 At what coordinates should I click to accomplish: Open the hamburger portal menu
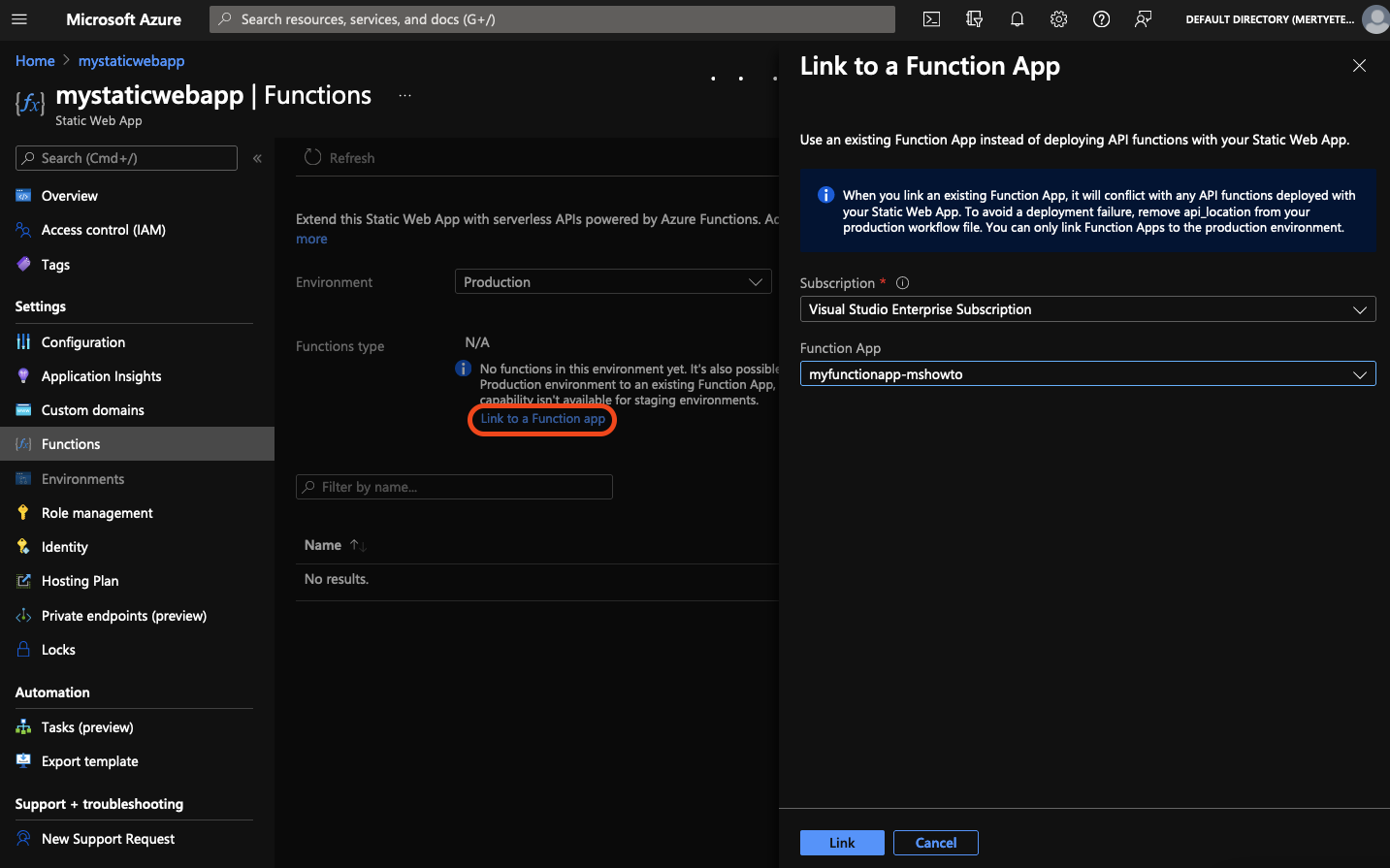[19, 19]
